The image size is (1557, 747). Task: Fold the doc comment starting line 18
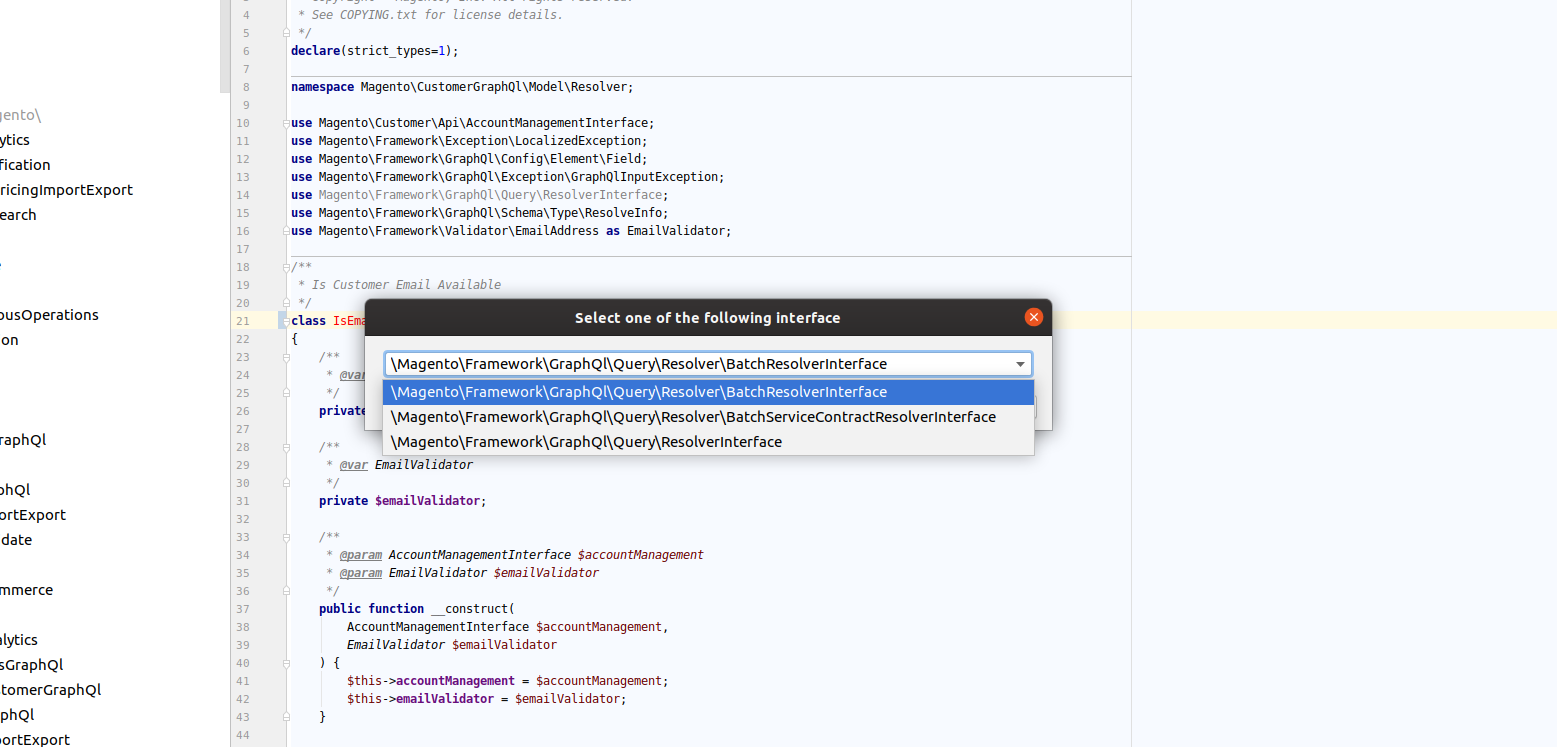(x=286, y=267)
